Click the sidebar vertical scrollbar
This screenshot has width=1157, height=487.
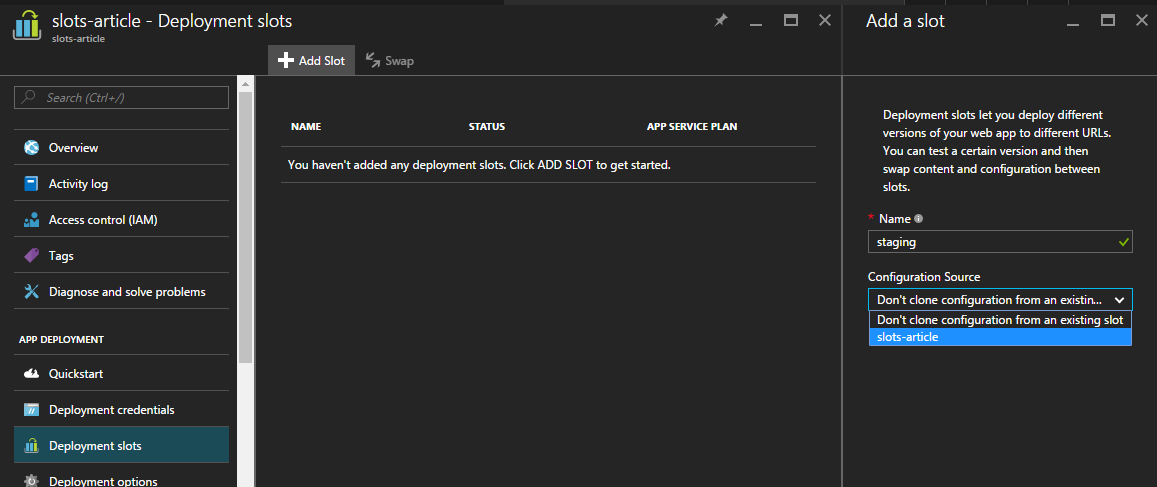tap(245, 221)
